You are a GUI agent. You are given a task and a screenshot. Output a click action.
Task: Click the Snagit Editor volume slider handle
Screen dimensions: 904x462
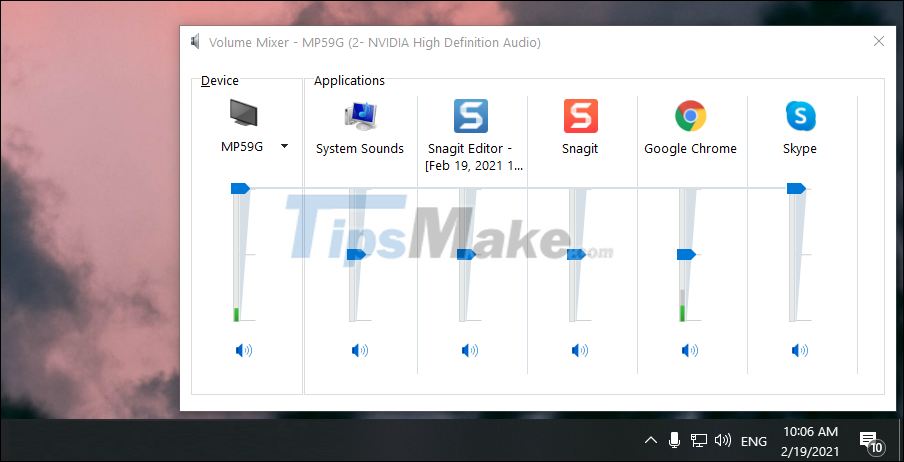click(x=466, y=254)
